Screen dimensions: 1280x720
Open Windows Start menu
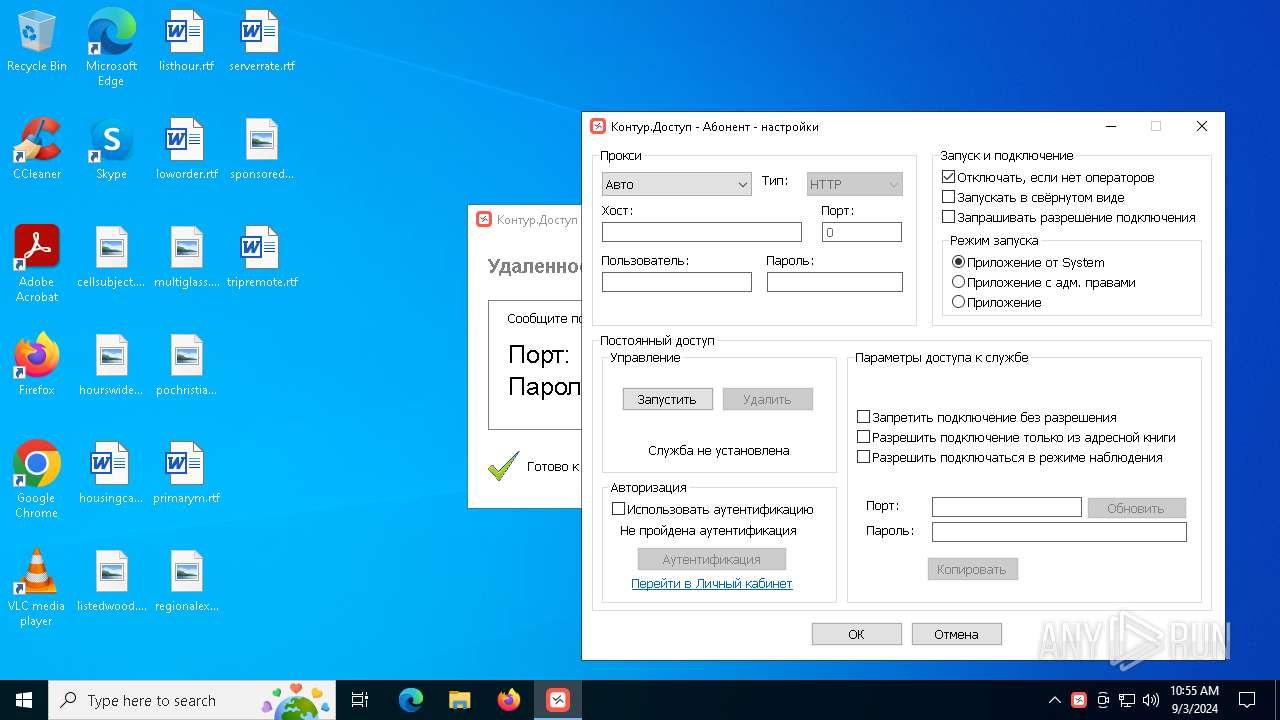point(24,700)
